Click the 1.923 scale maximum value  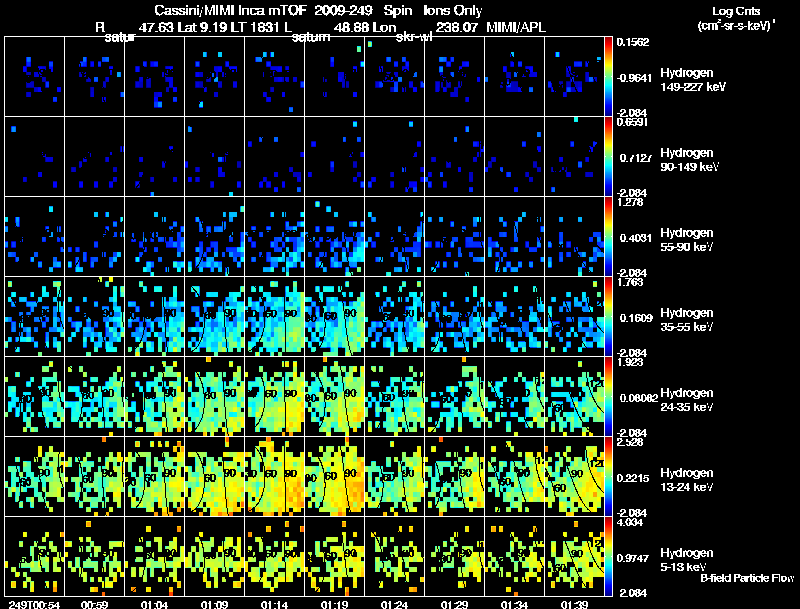(630, 363)
